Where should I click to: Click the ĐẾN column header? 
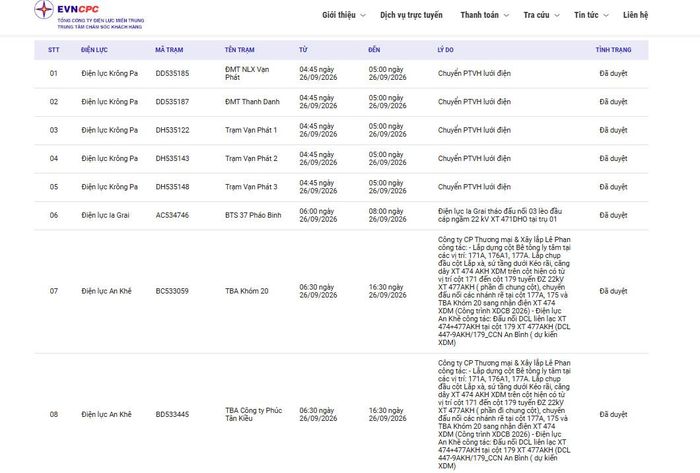coord(374,50)
